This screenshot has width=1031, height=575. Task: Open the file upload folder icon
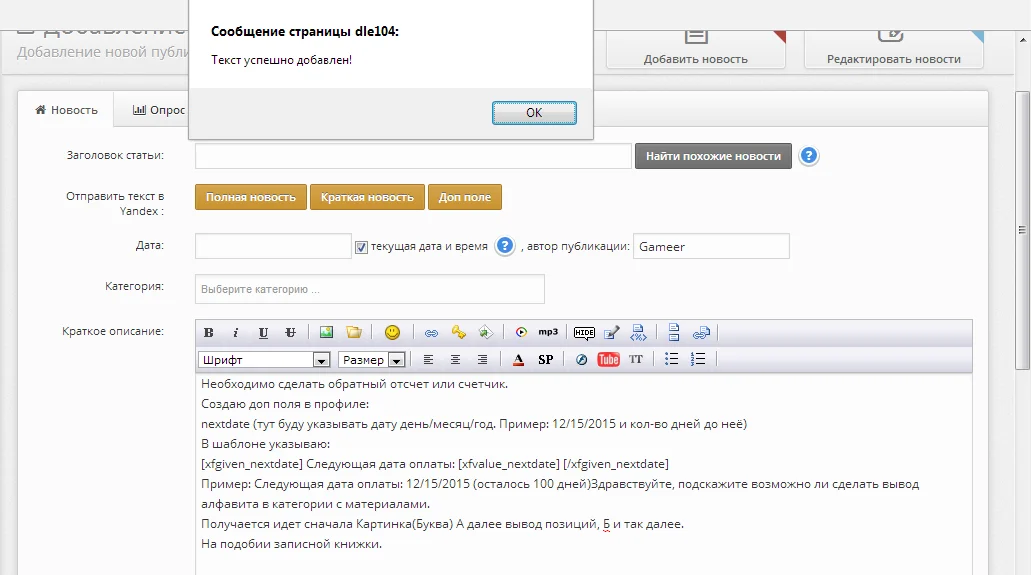[354, 332]
